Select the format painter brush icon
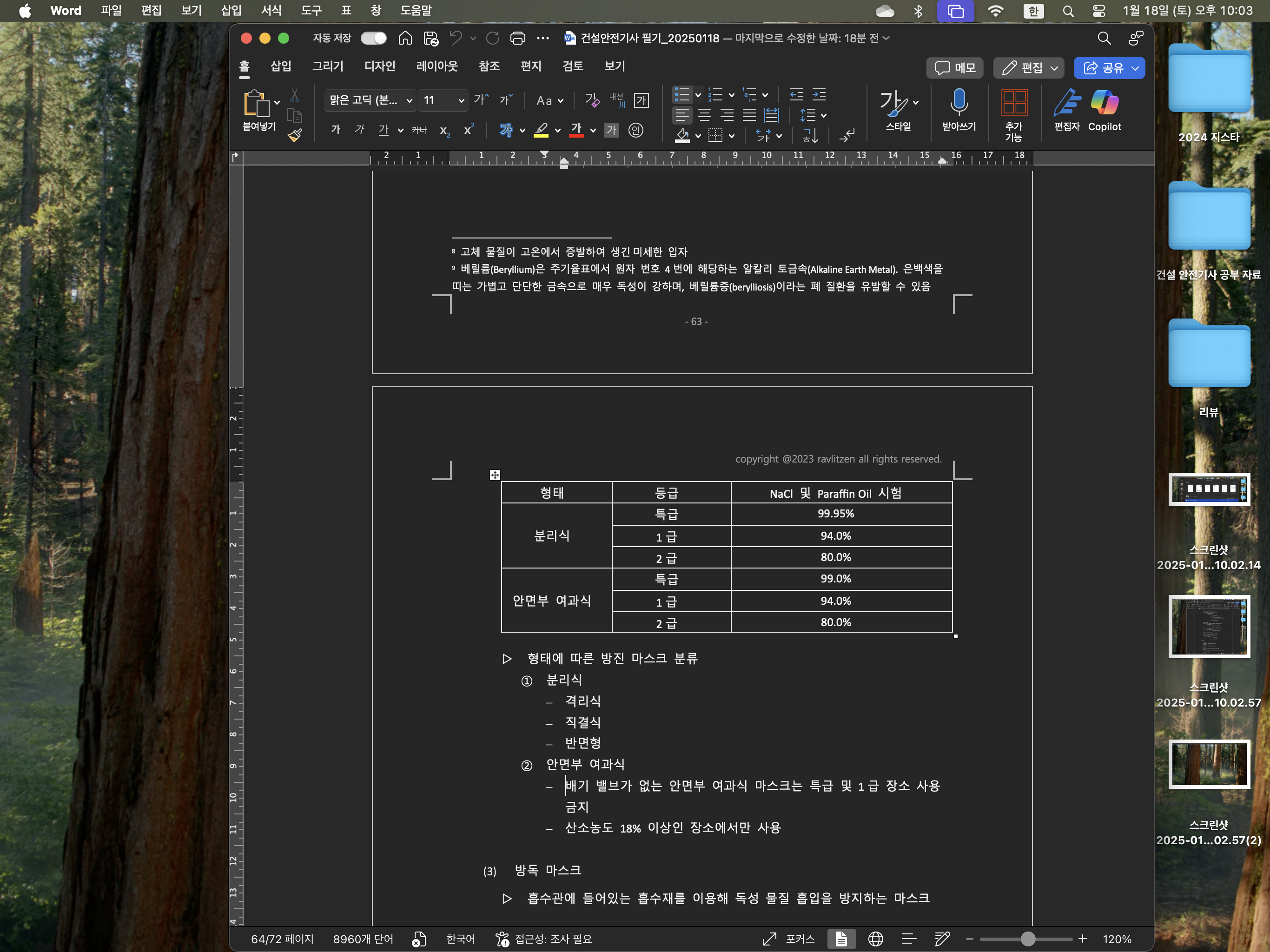 [295, 136]
